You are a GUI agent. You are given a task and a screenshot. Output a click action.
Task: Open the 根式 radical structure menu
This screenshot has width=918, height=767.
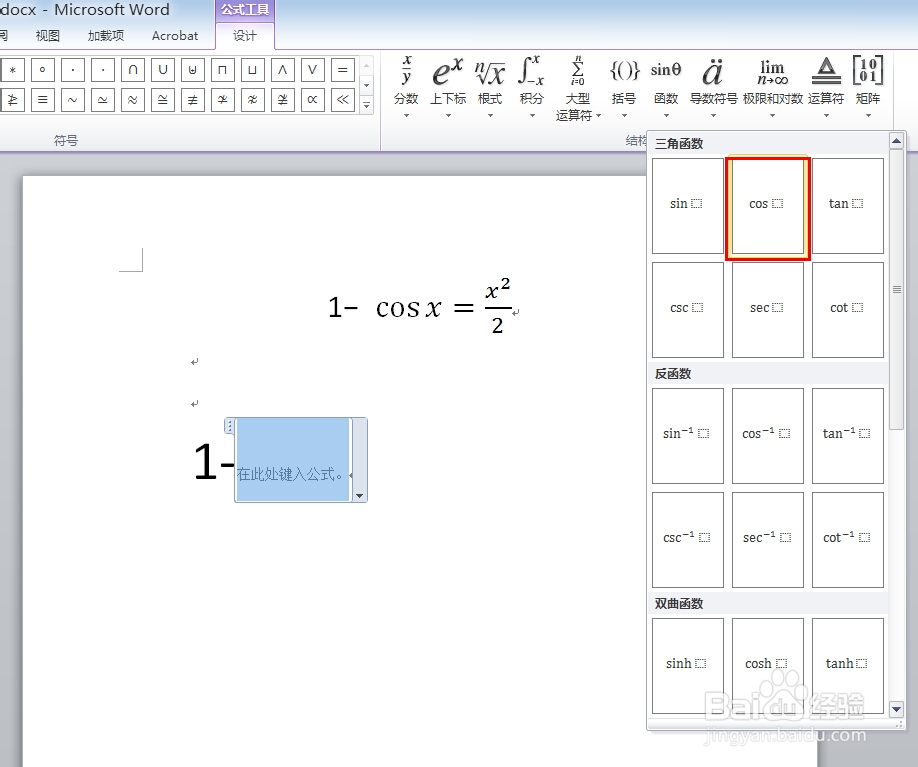pyautogui.click(x=490, y=87)
